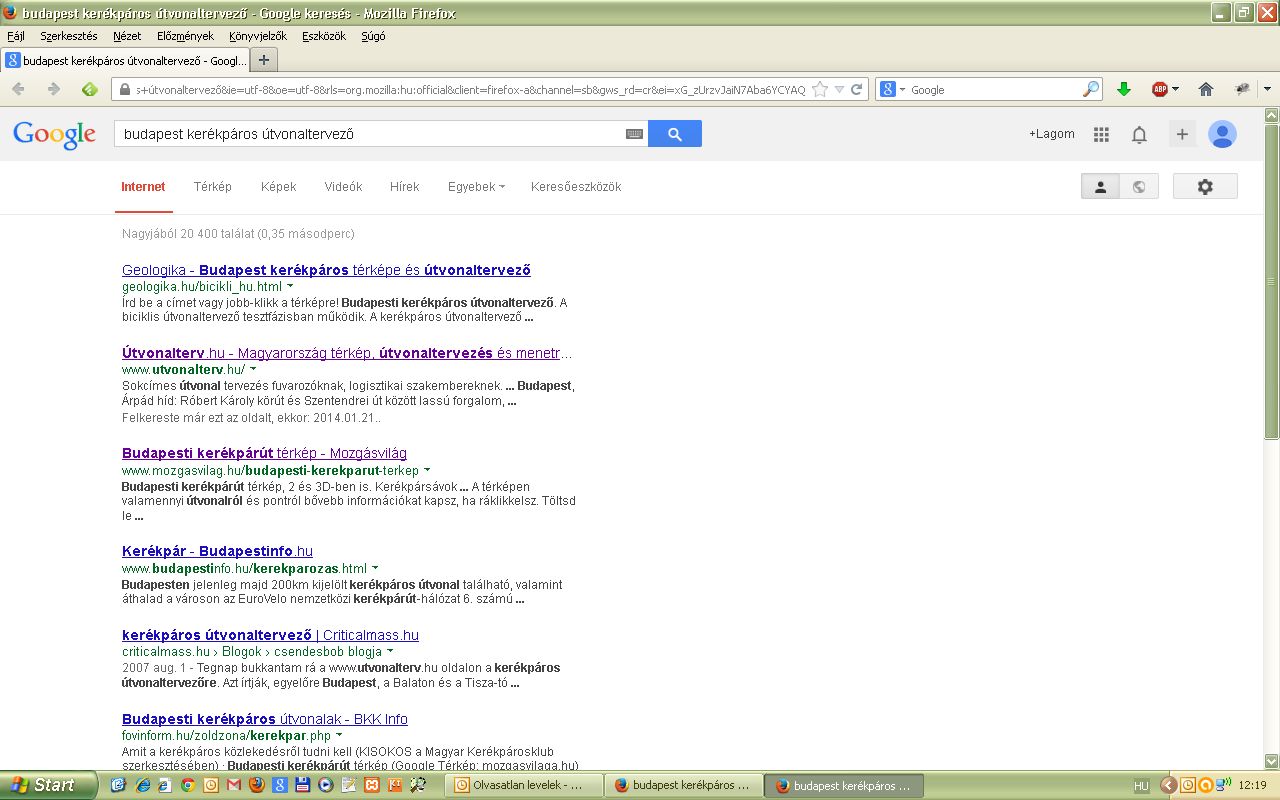Open the Nézet menu
Image resolution: width=1280 pixels, height=800 pixels.
[x=127, y=36]
